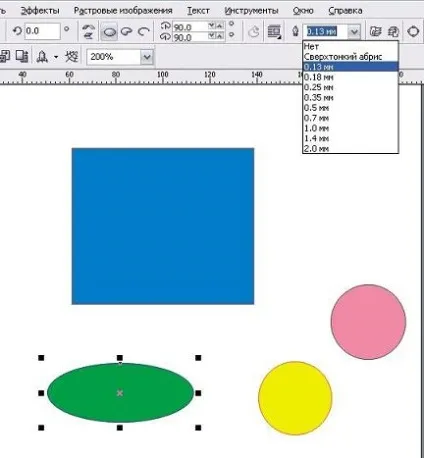The height and width of the screenshot is (458, 424).
Task: Choose Сверхтонкий абрис outline option
Action: (x=350, y=57)
